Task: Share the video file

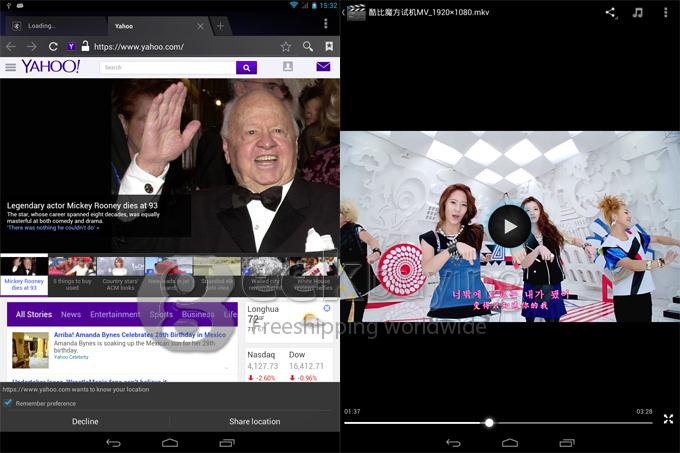Action: (611, 13)
